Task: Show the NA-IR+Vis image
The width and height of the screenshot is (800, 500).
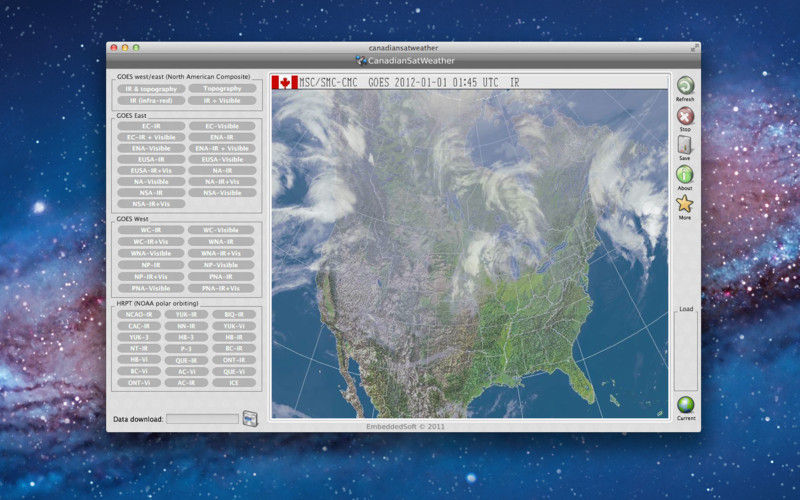Action: [222, 182]
